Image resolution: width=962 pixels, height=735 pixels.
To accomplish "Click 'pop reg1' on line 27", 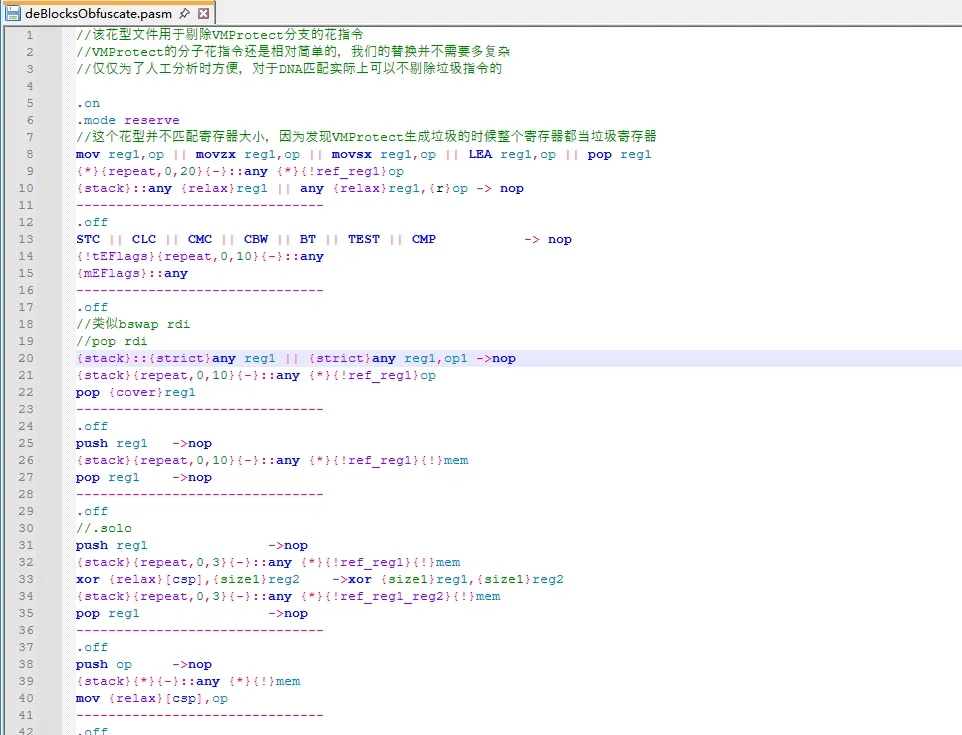I will click(x=108, y=477).
